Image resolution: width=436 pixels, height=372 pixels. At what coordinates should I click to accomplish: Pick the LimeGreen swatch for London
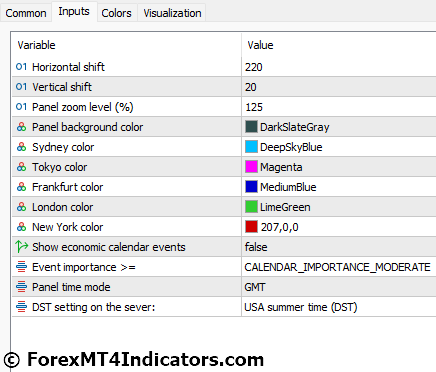[251, 207]
